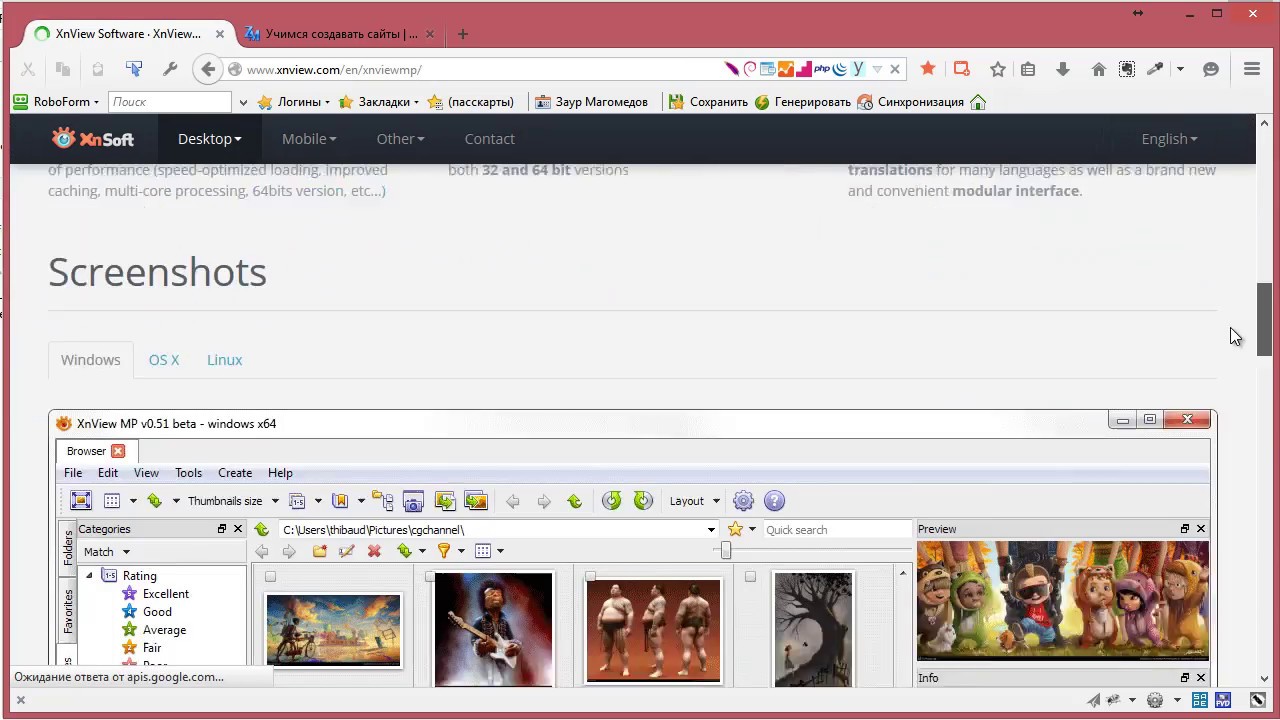The height and width of the screenshot is (720, 1280).
Task: Click the Синхронизация button
Action: 910,102
